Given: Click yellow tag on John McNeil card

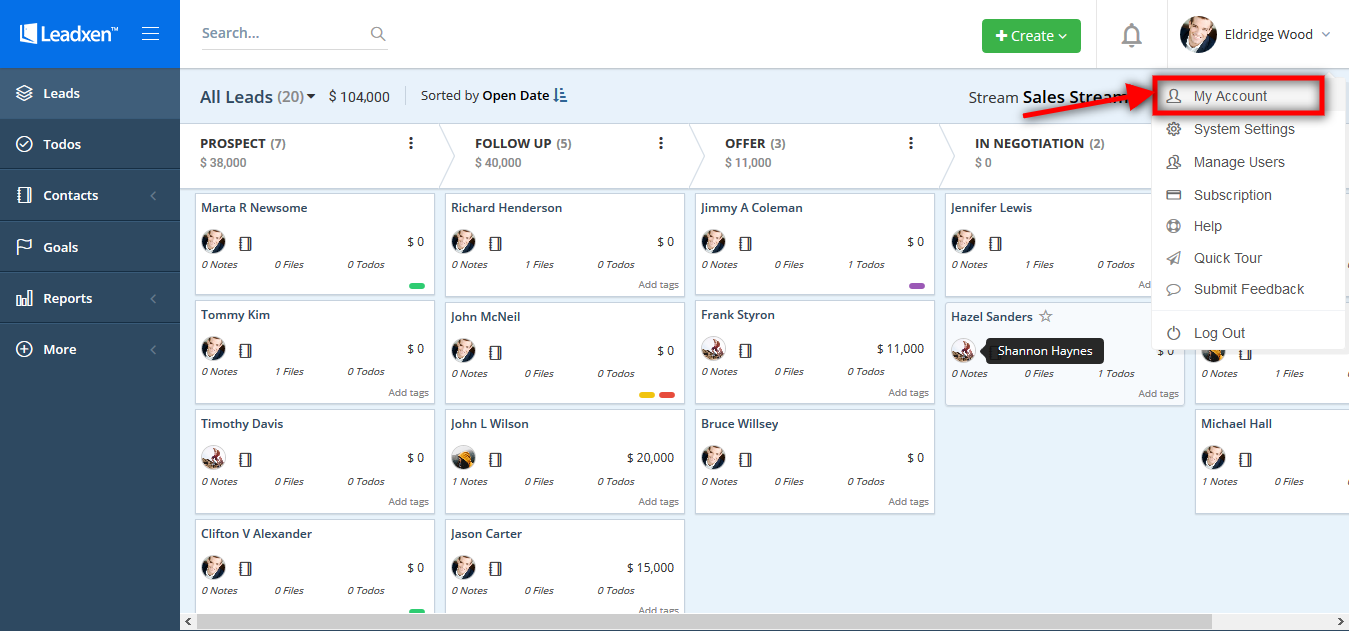Looking at the screenshot, I should pyautogui.click(x=647, y=394).
